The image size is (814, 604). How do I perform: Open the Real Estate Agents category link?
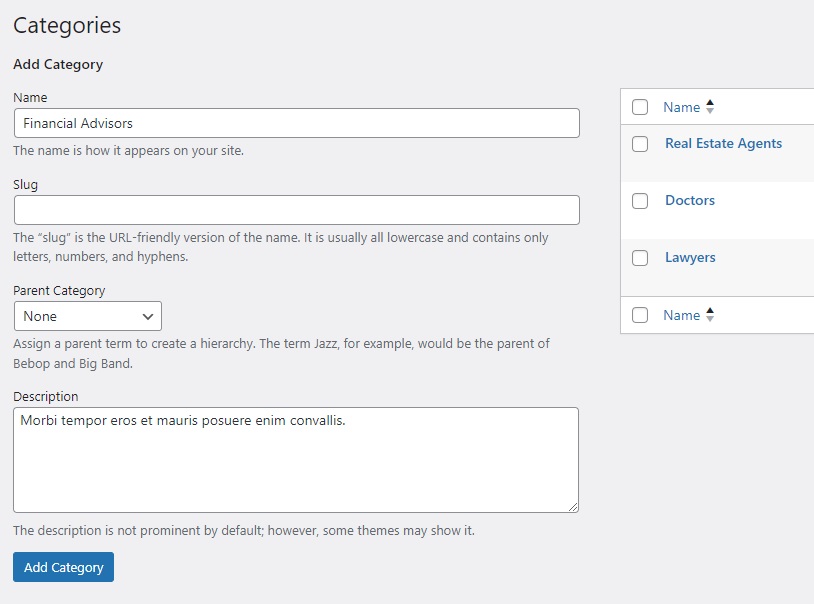(723, 143)
